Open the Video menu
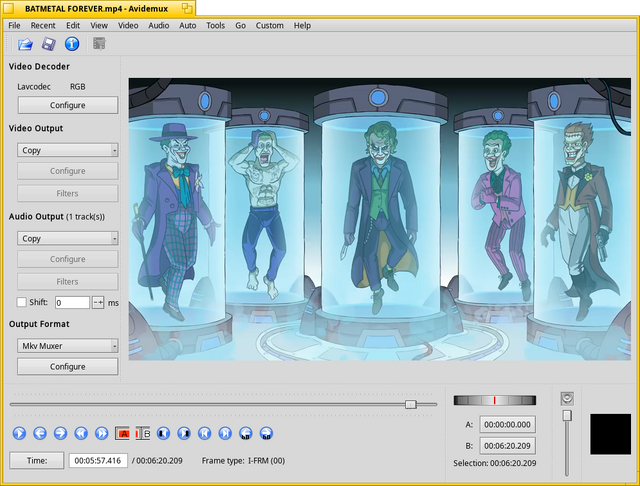The width and height of the screenshot is (640, 486). click(128, 25)
